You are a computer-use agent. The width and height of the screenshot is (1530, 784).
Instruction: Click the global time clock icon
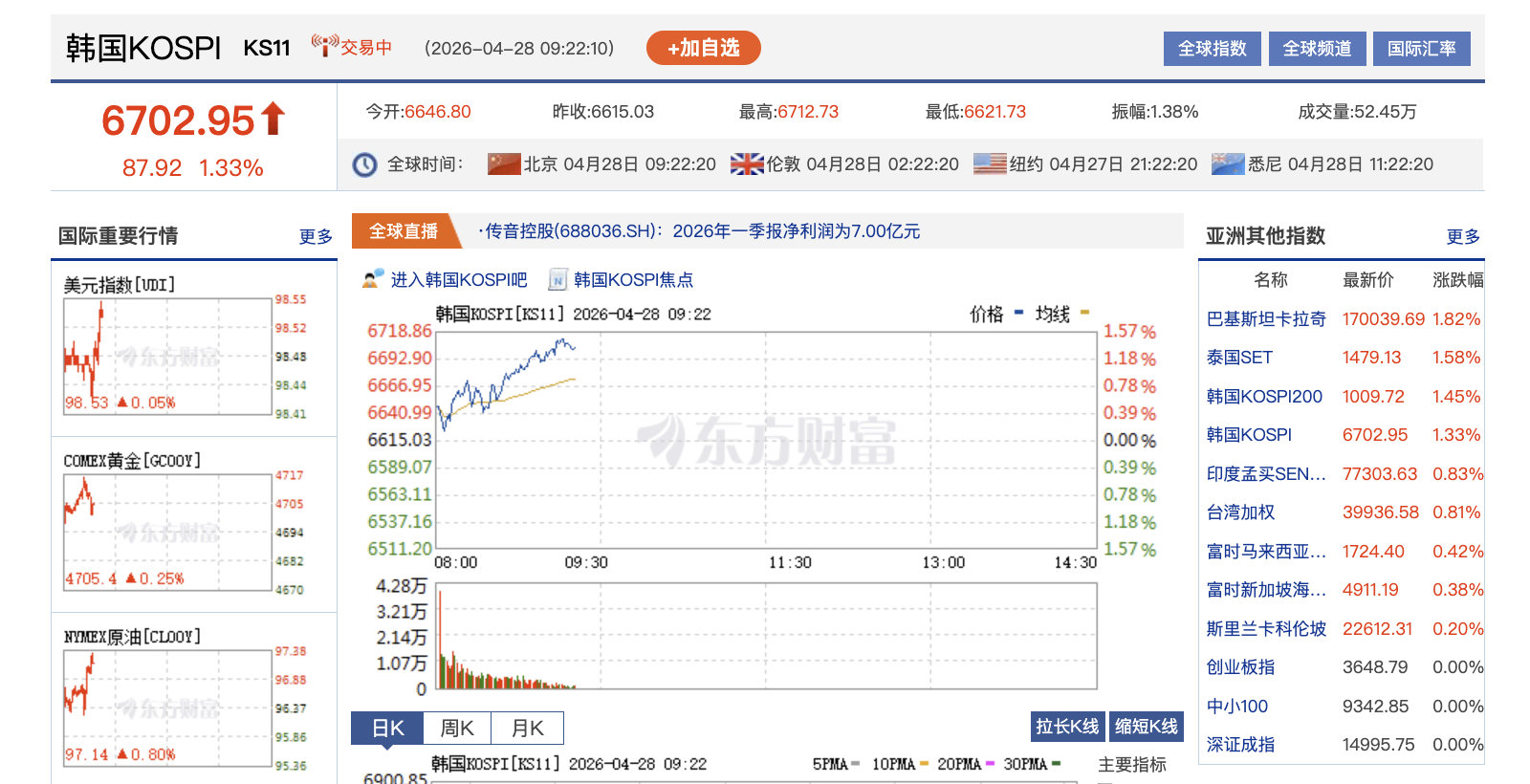(x=364, y=164)
